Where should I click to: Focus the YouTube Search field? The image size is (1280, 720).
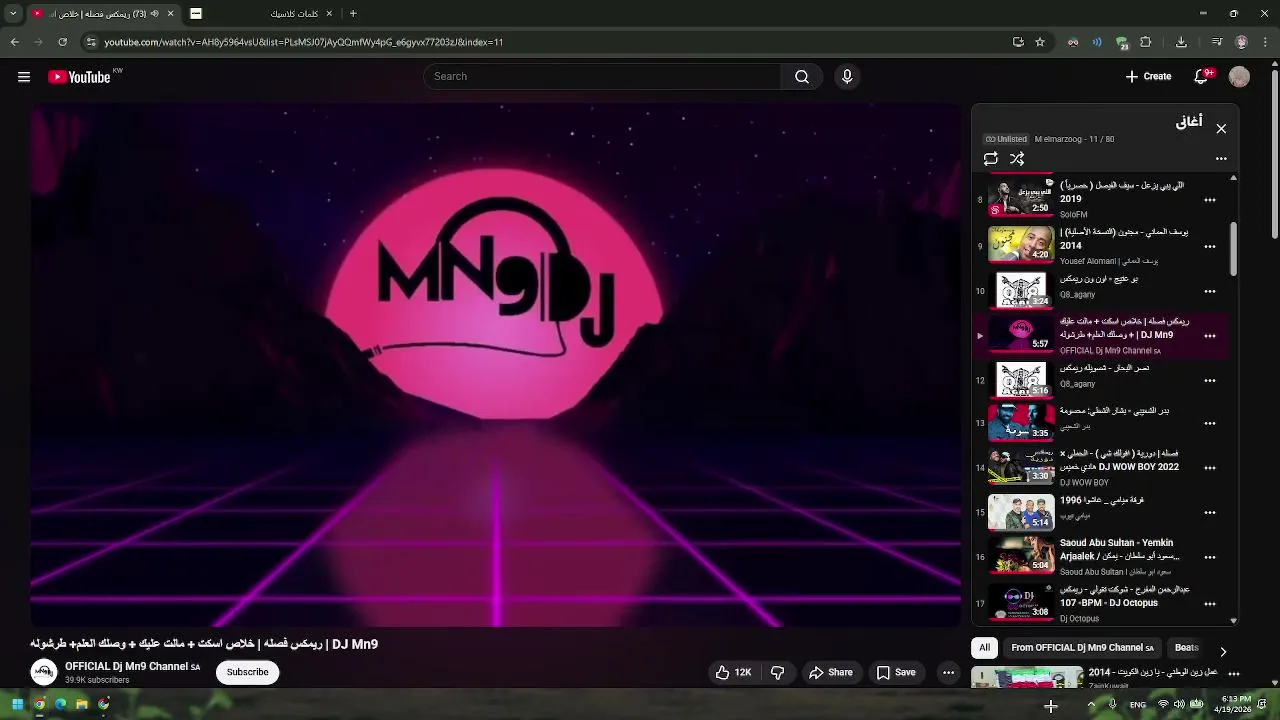603,77
